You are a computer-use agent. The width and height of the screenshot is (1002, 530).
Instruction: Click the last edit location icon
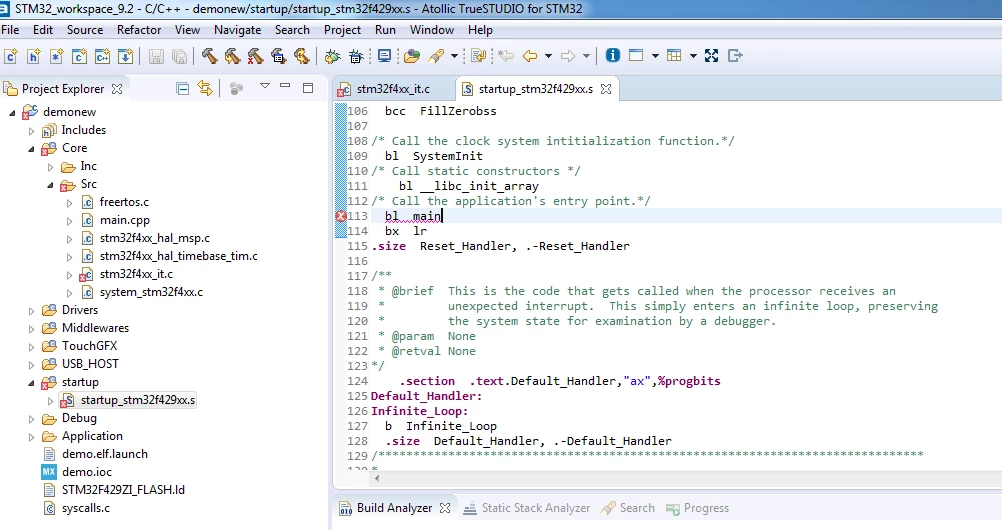click(505, 56)
